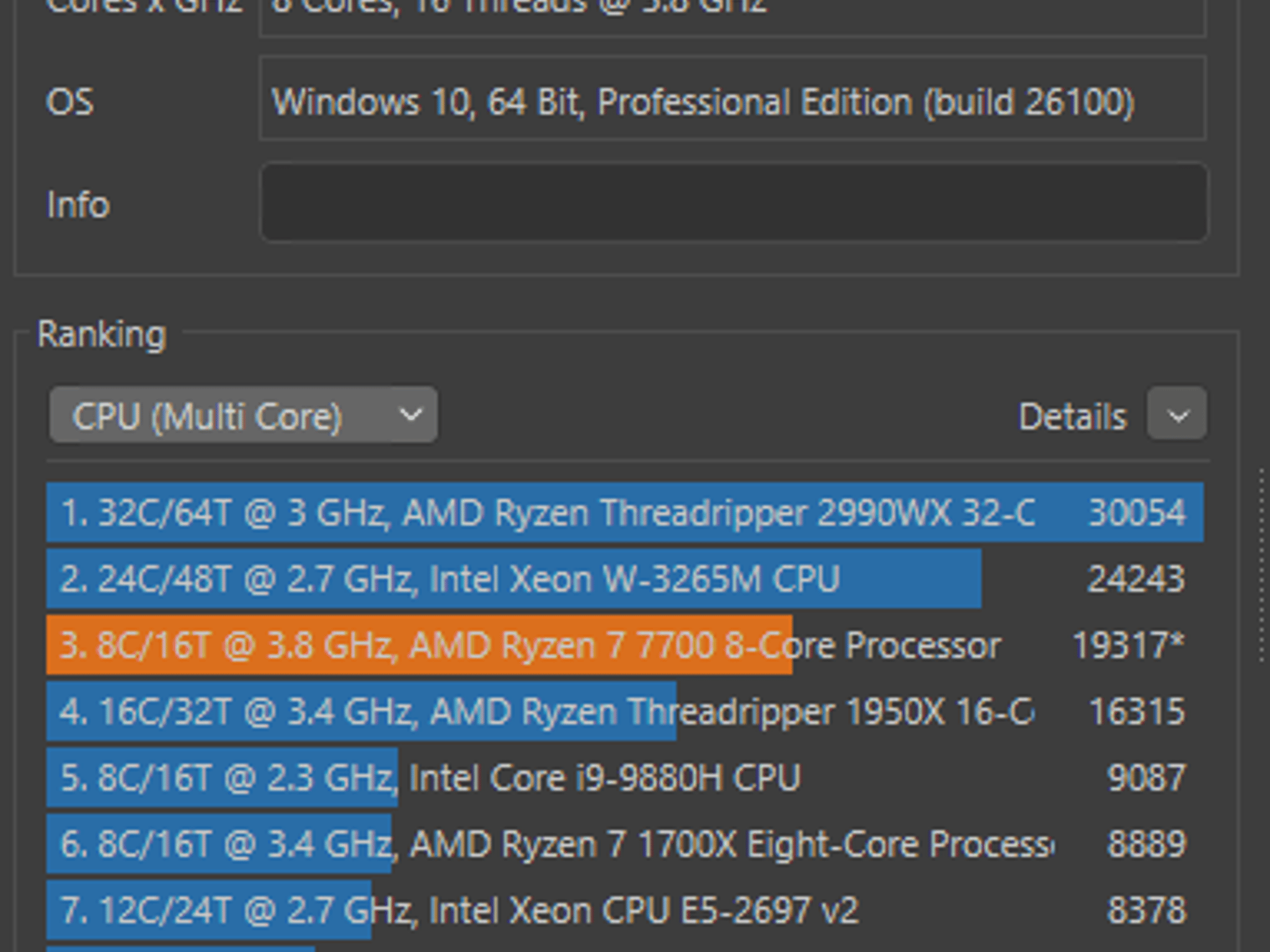
Task: Click the Details label
Action: (1073, 416)
